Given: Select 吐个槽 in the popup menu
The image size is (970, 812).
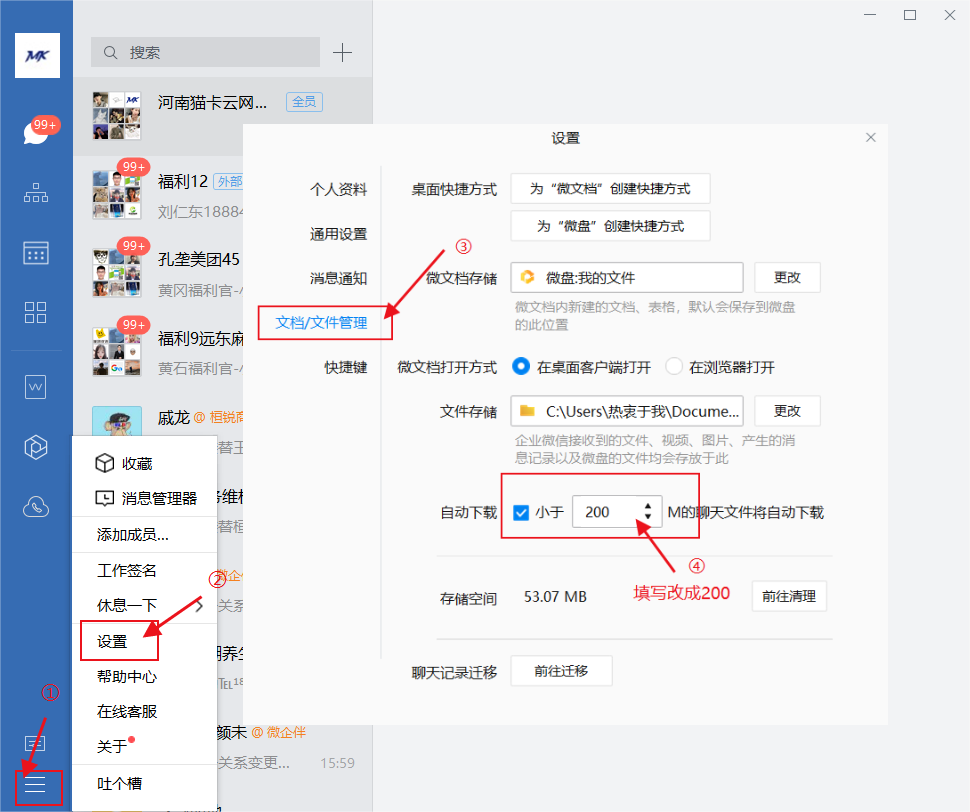Looking at the screenshot, I should coord(119,784).
